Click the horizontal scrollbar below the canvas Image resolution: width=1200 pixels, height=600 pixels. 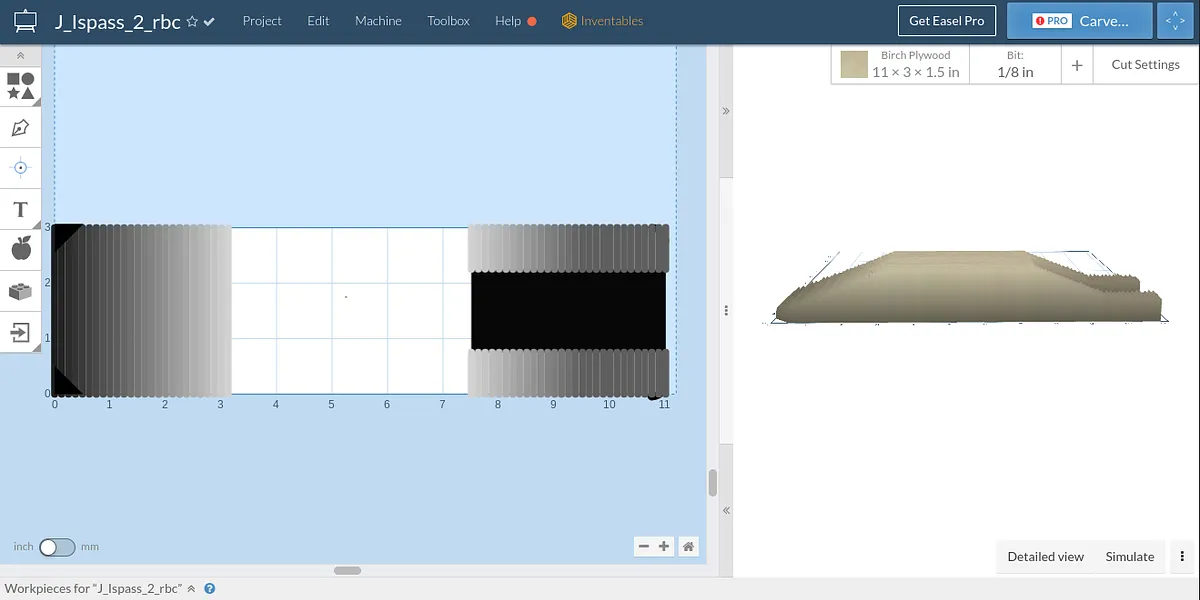(x=347, y=570)
